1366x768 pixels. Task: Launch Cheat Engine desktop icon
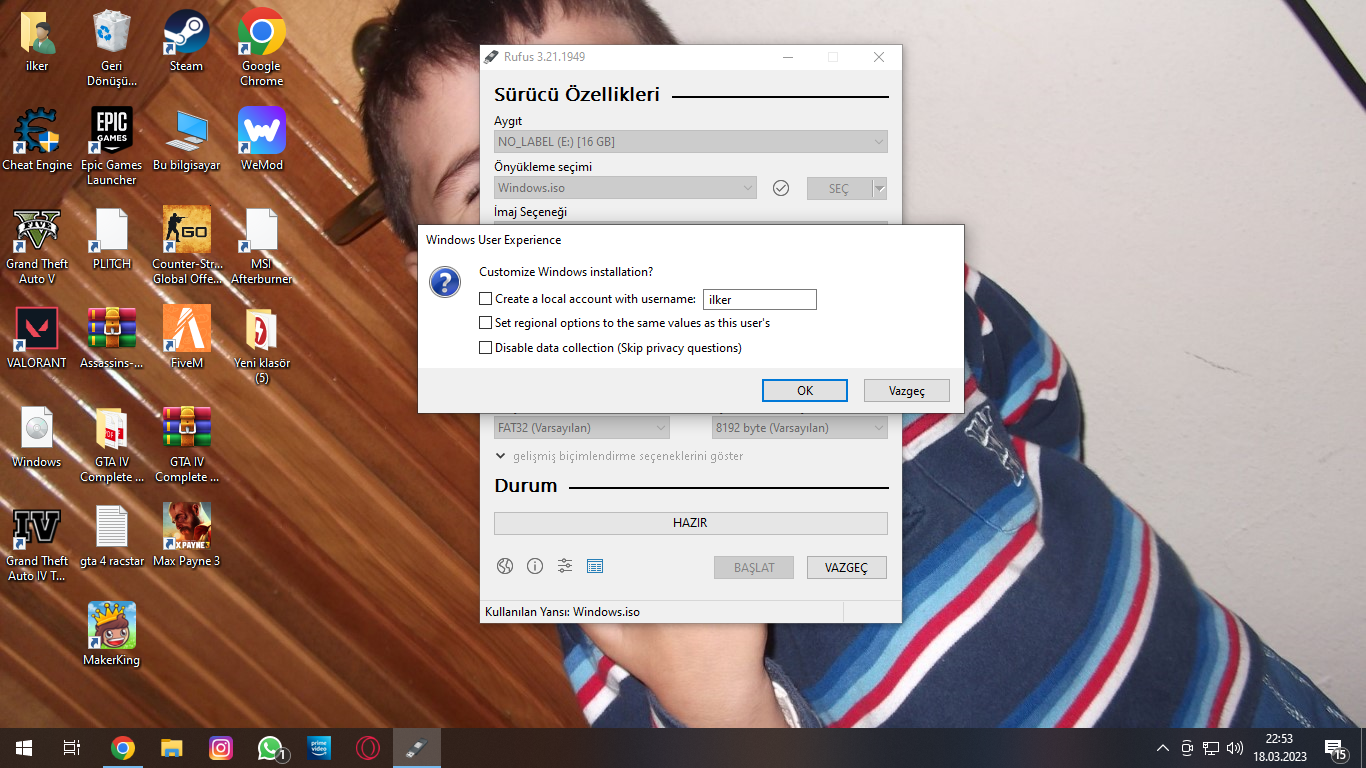tap(37, 131)
